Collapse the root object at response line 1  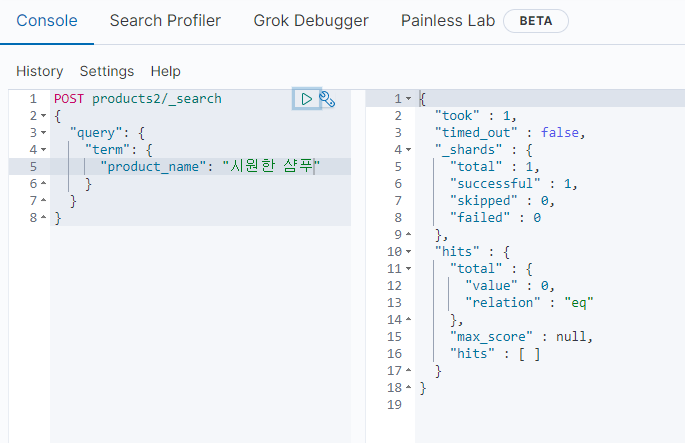click(x=409, y=99)
